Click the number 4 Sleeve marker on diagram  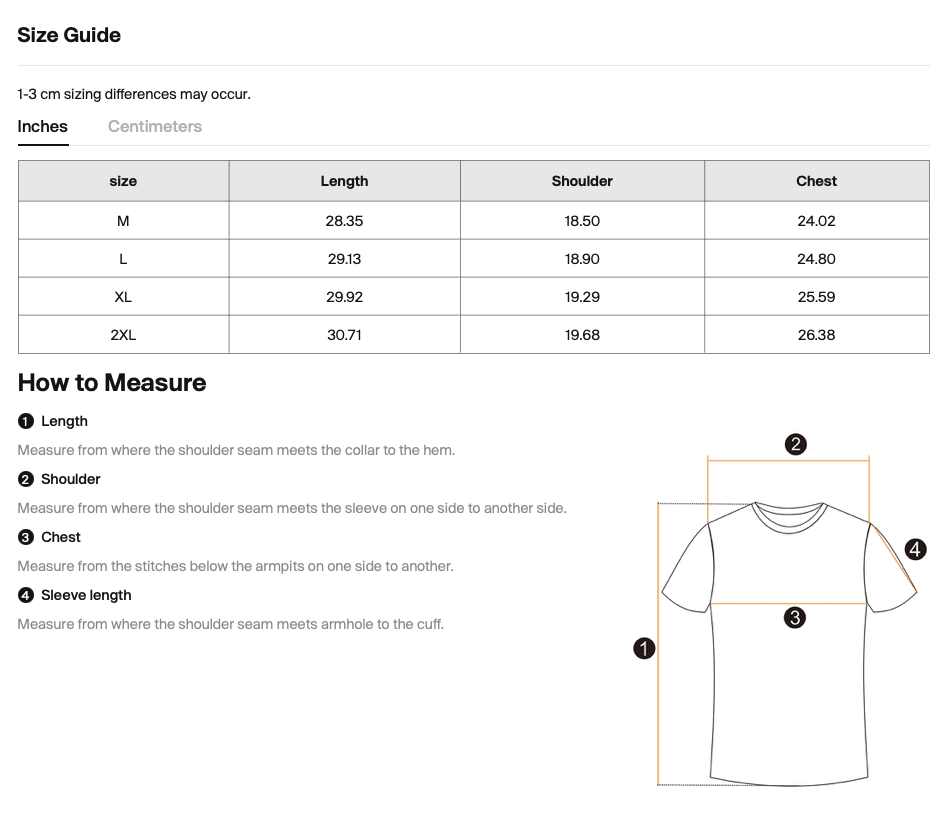(x=915, y=549)
